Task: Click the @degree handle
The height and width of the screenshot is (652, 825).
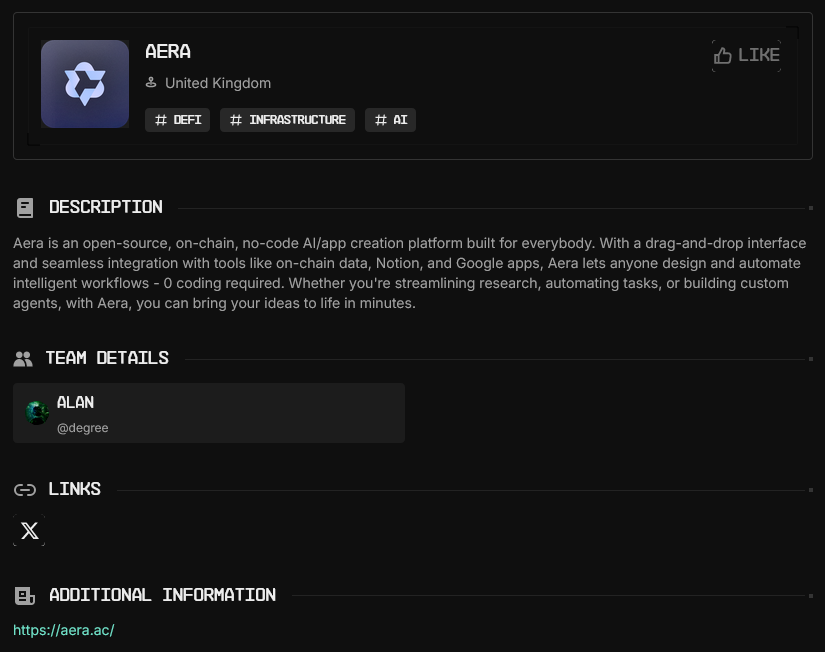Action: 83,428
